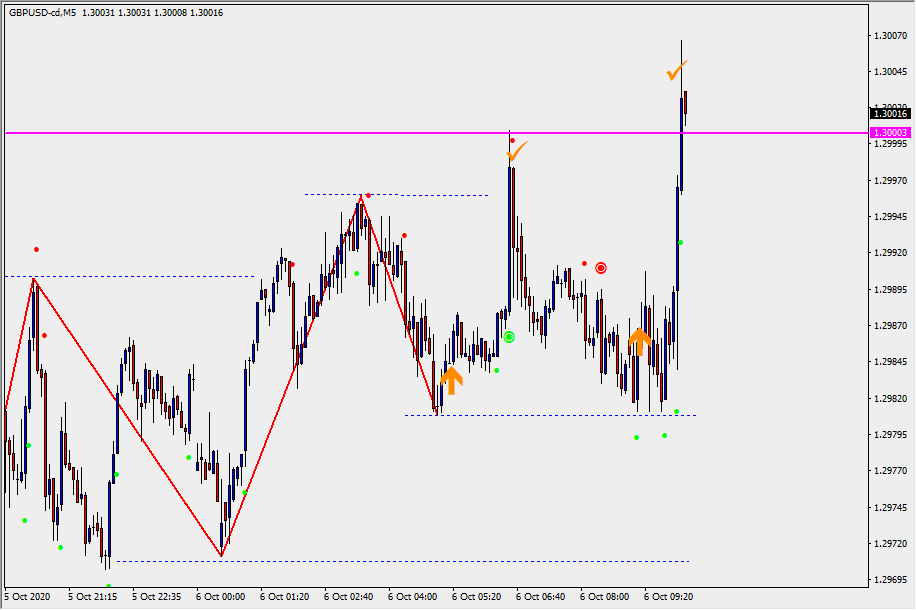
Task: Click the magenta 1.30003 price label
Action: (x=889, y=132)
